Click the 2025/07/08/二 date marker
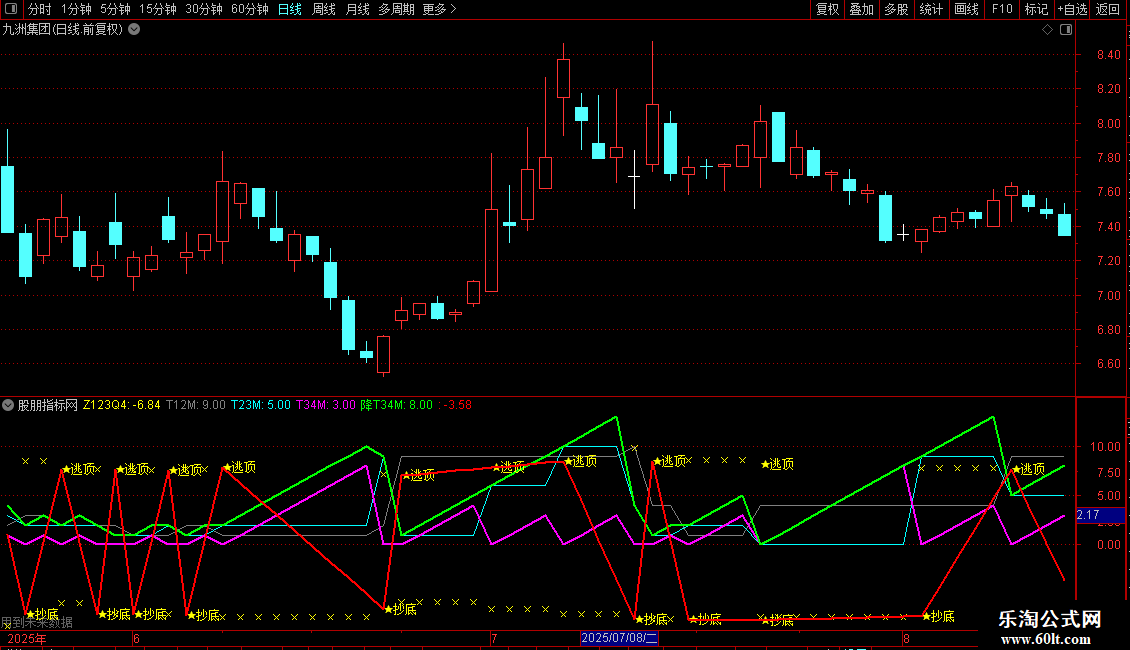Image resolution: width=1130 pixels, height=650 pixels. [619, 638]
